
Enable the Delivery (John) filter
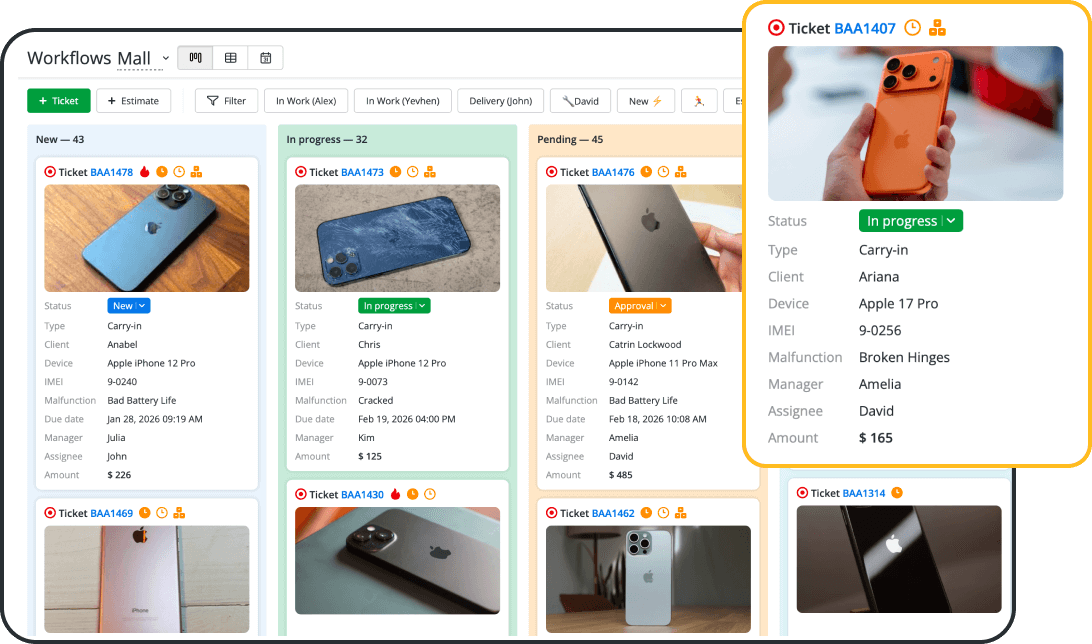(x=500, y=100)
